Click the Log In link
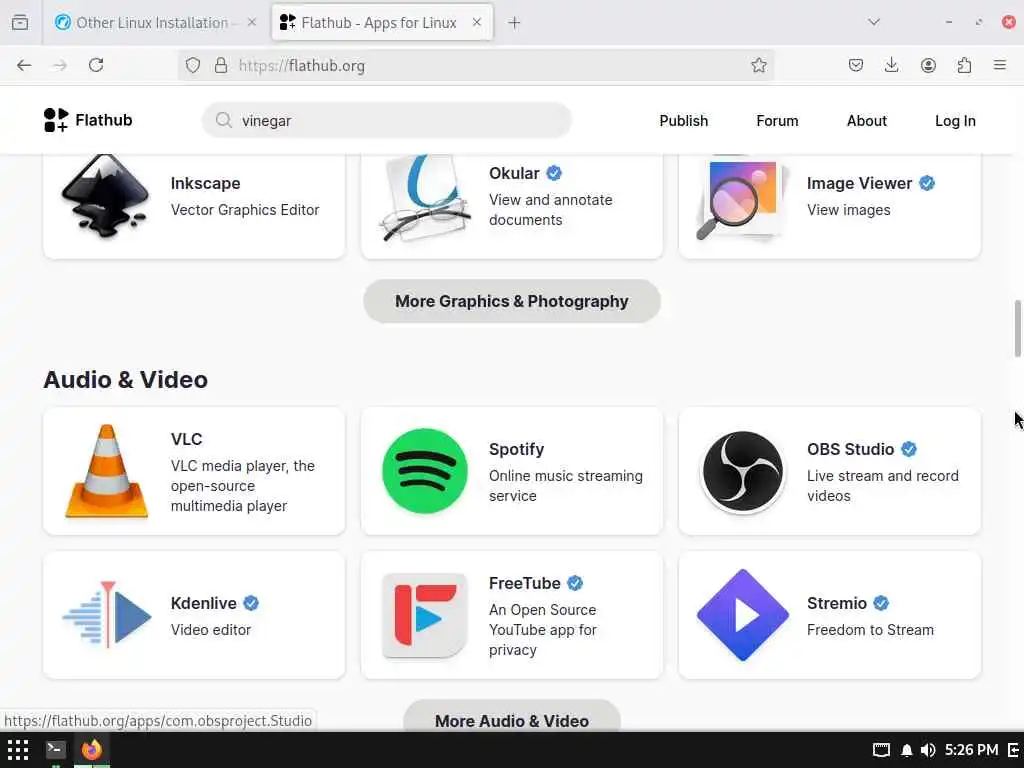 click(955, 121)
